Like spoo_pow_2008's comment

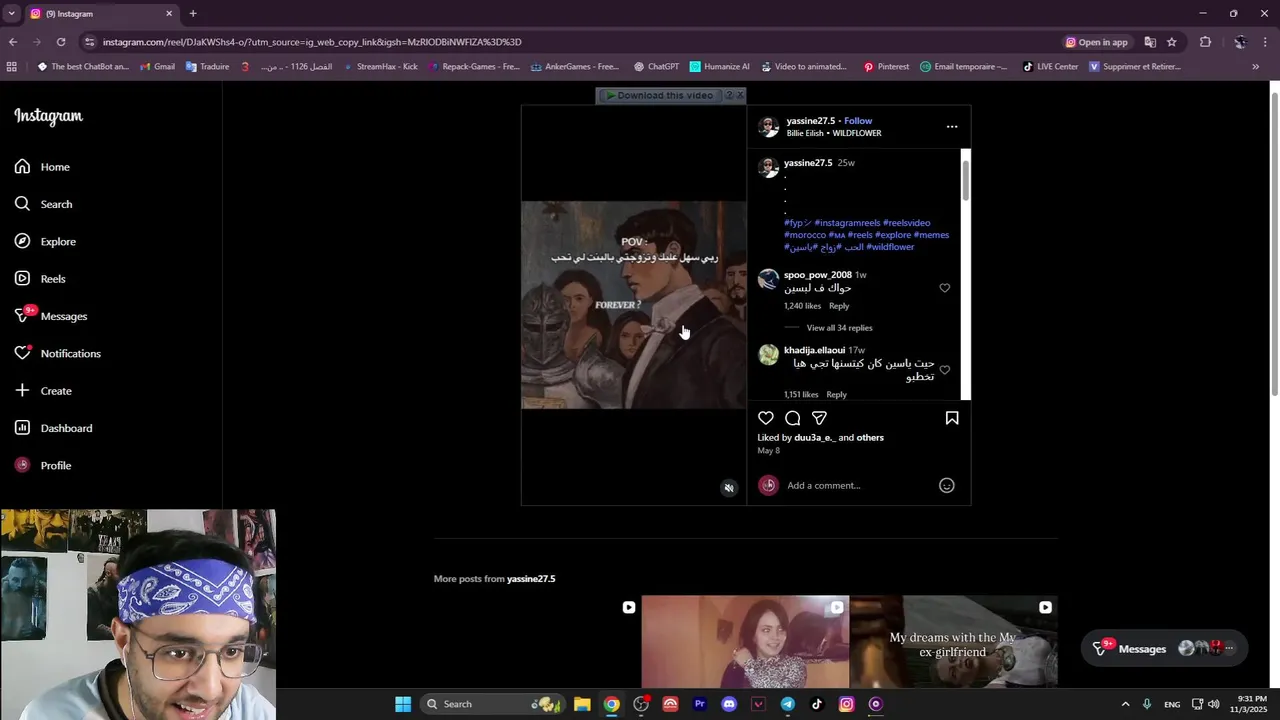pos(945,288)
